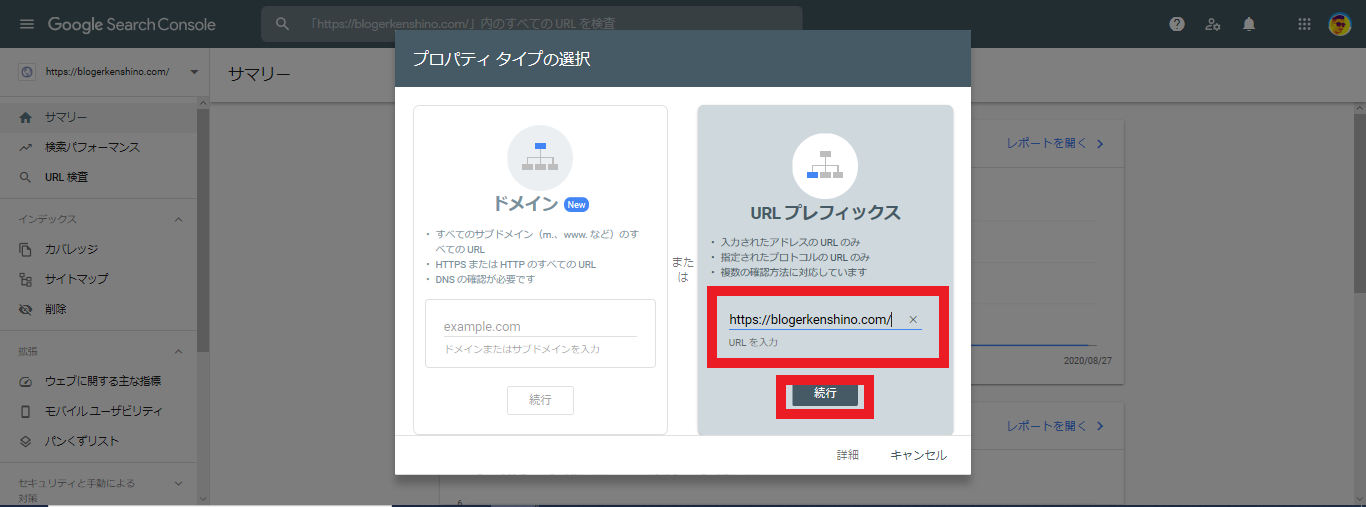This screenshot has width=1366, height=507.
Task: Click the sidebar vertical scrollbar
Action: tap(203, 230)
